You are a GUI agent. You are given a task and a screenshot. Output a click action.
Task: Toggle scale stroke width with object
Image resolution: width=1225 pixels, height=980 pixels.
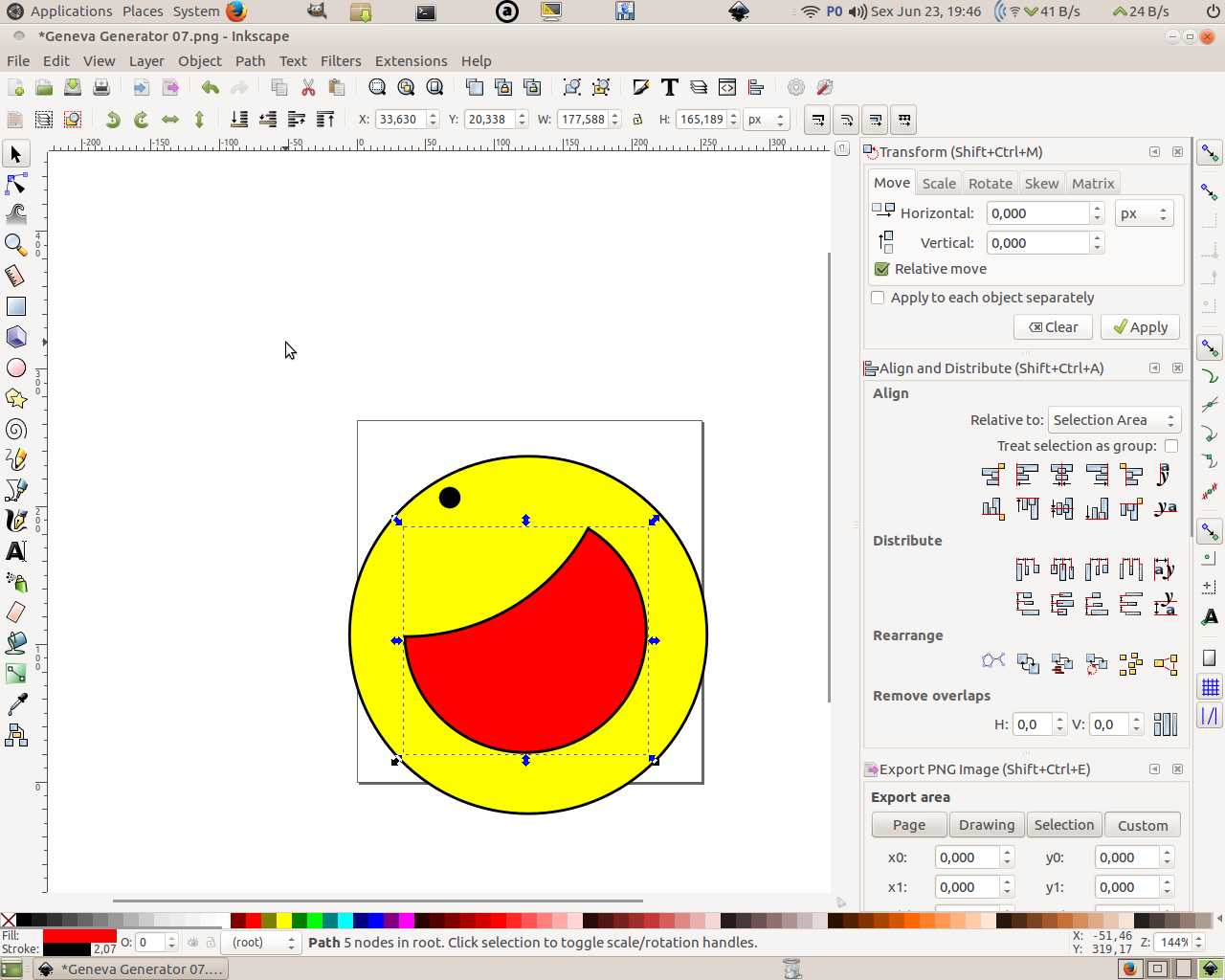point(817,120)
